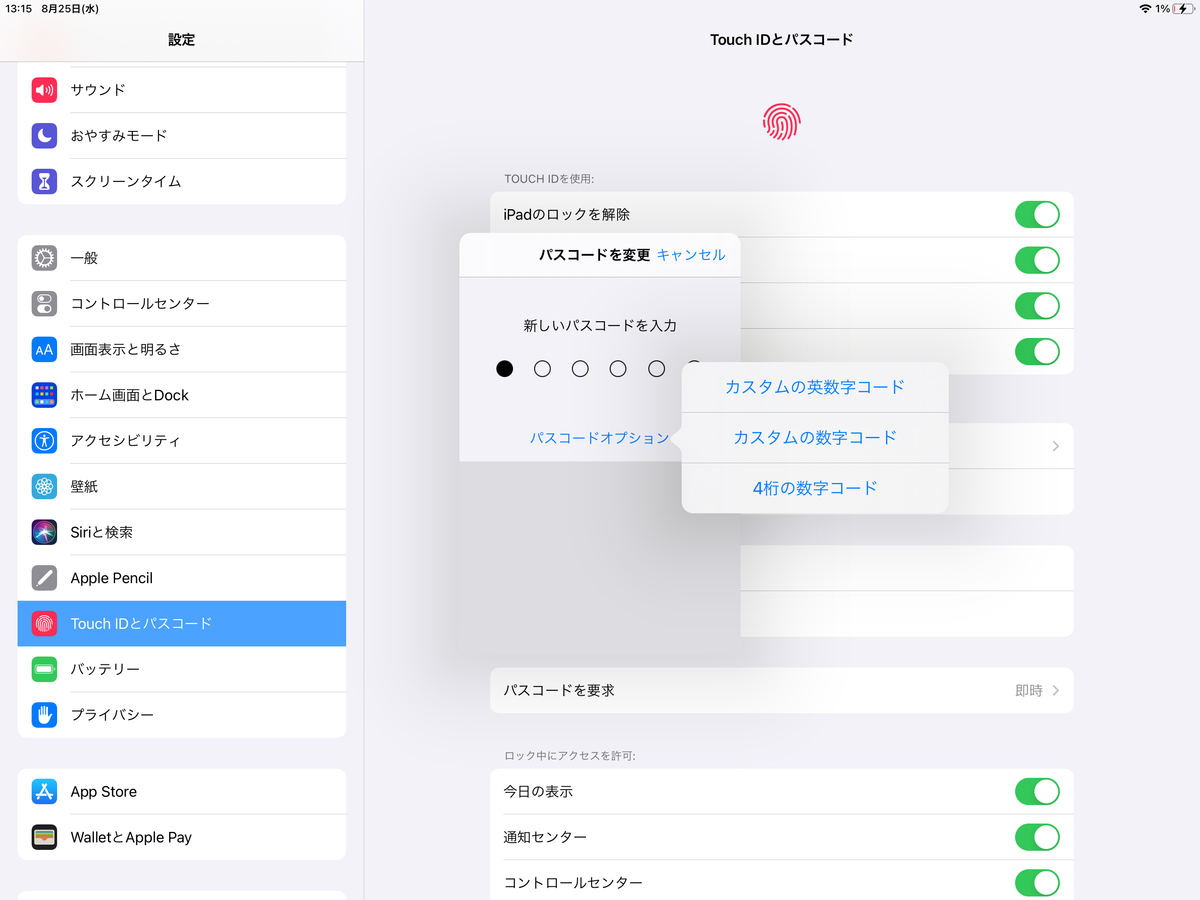Tap the Display & Brightness AA icon
Screen dimensions: 1200x900
coord(44,349)
